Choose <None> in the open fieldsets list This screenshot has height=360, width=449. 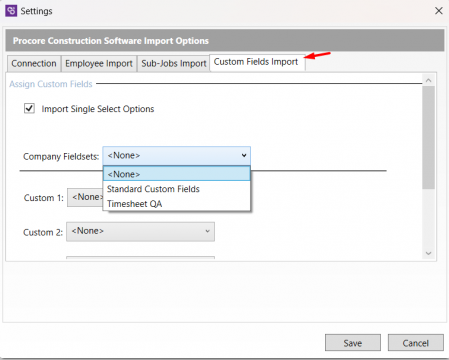177,174
